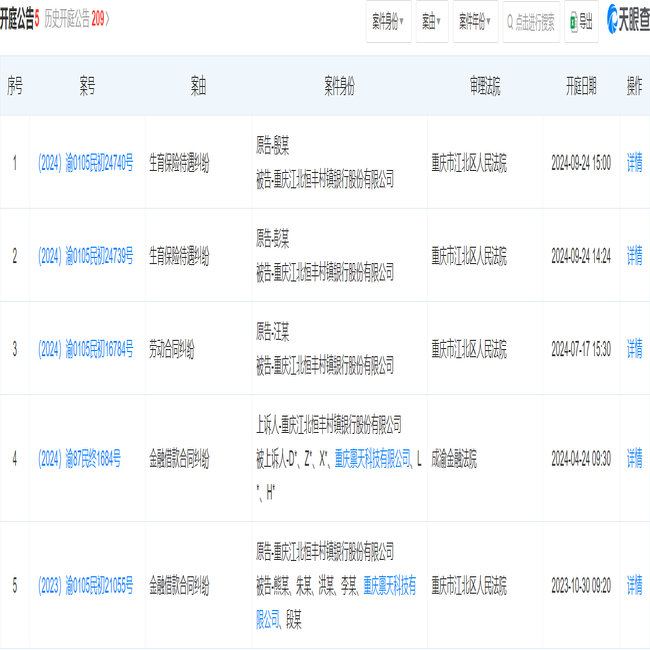Click 详情 for the 成渝金融法院 case

pyautogui.click(x=634, y=458)
